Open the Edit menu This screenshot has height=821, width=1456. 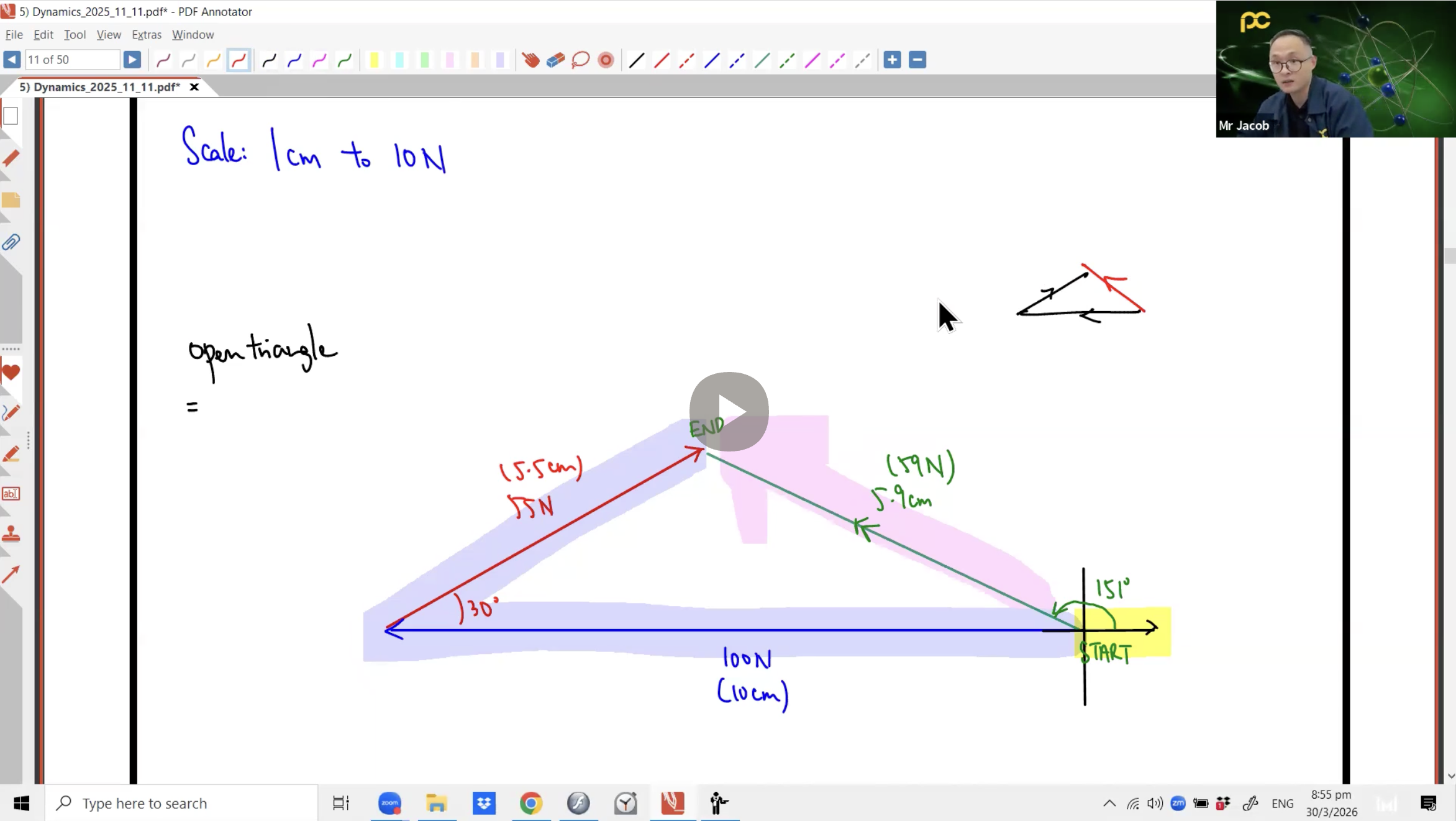click(x=43, y=35)
